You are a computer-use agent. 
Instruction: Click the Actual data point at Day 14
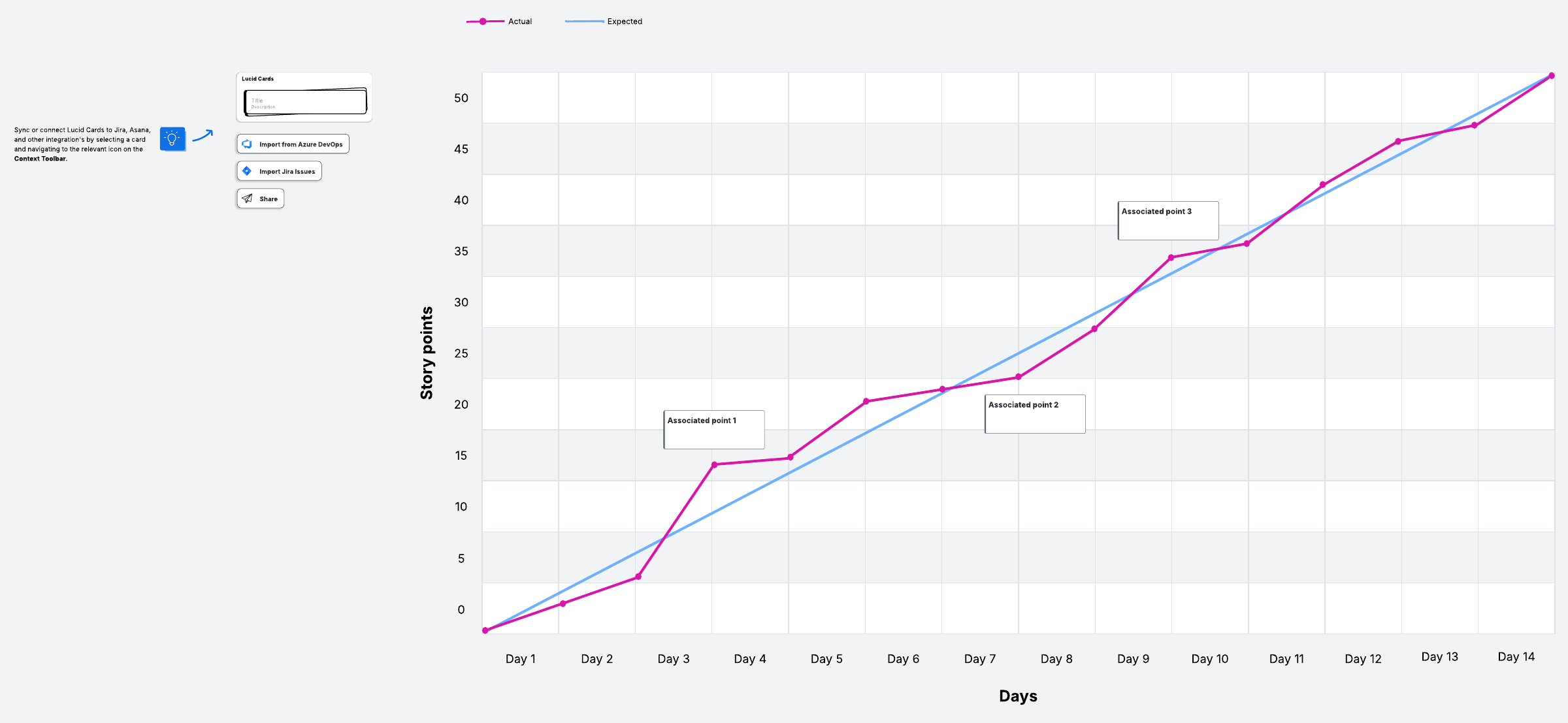coord(1552,76)
